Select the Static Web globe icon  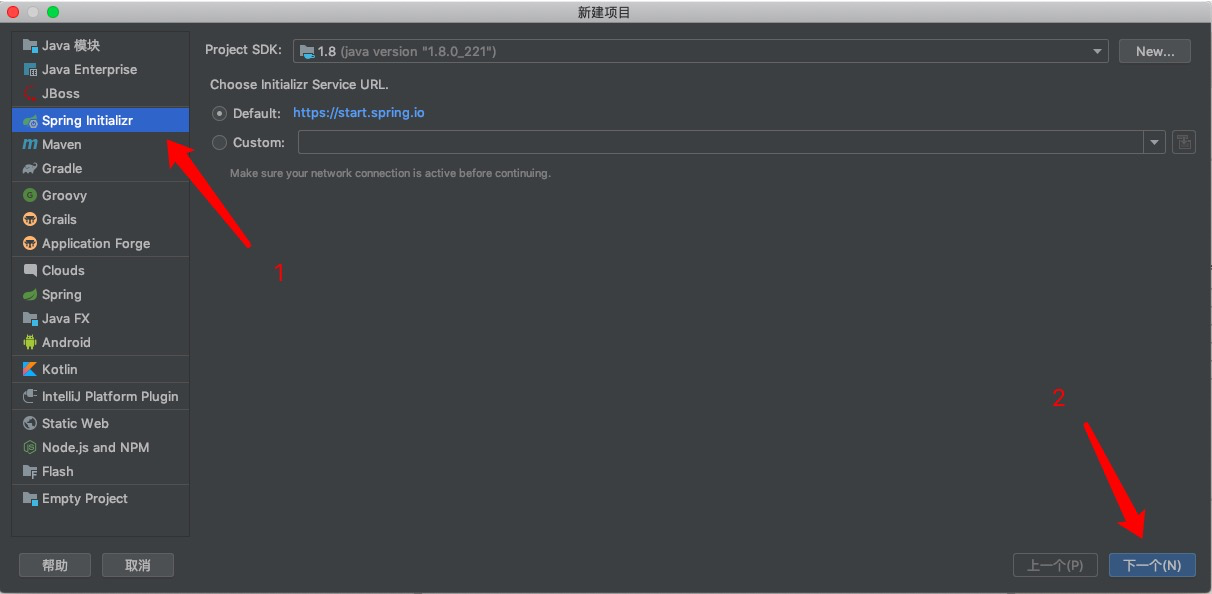click(30, 423)
